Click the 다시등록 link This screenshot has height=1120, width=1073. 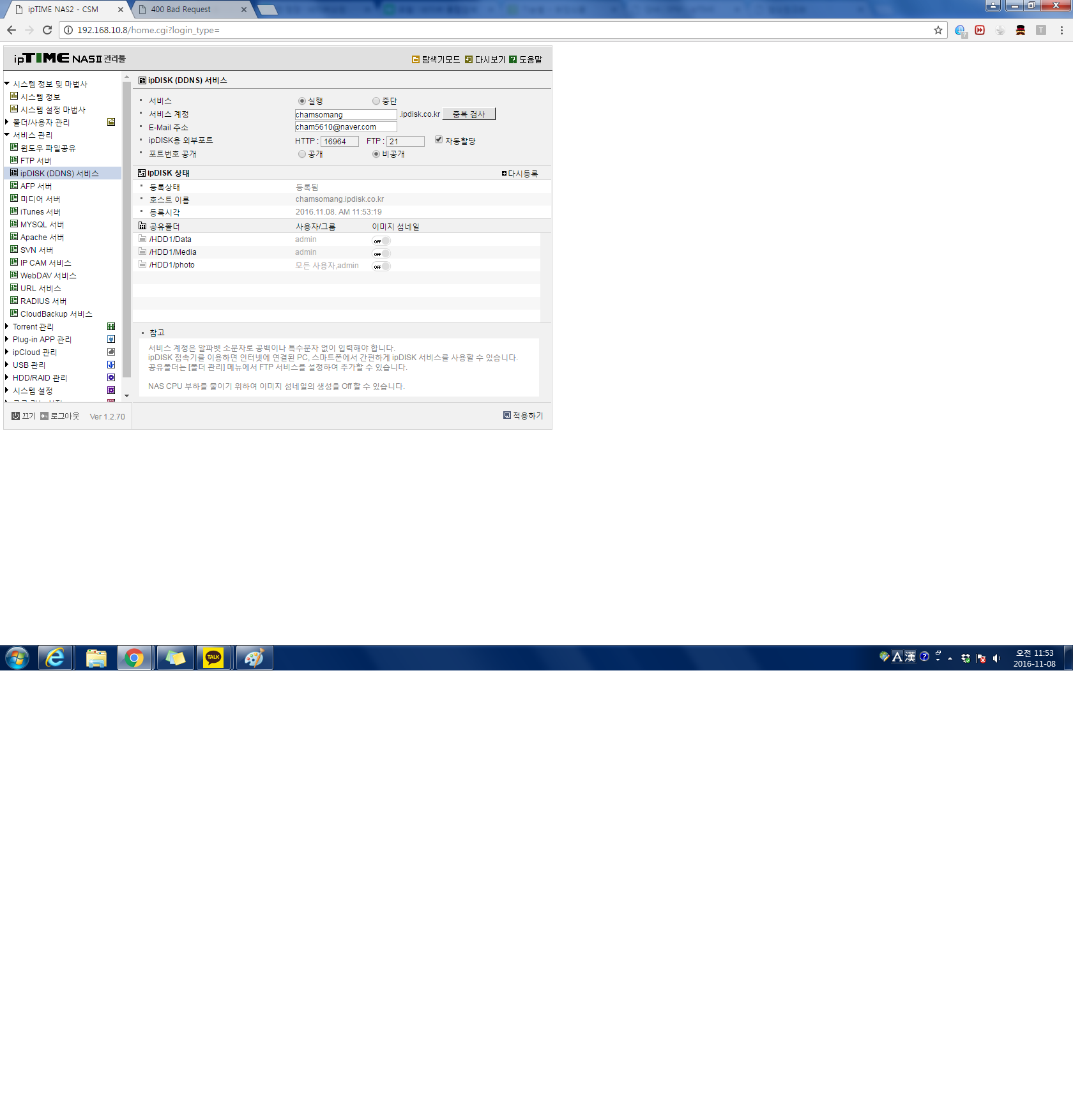pos(520,174)
